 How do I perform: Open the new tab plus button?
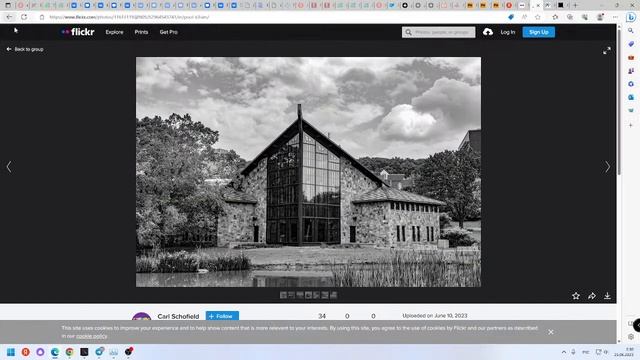pyautogui.click(x=575, y=5)
